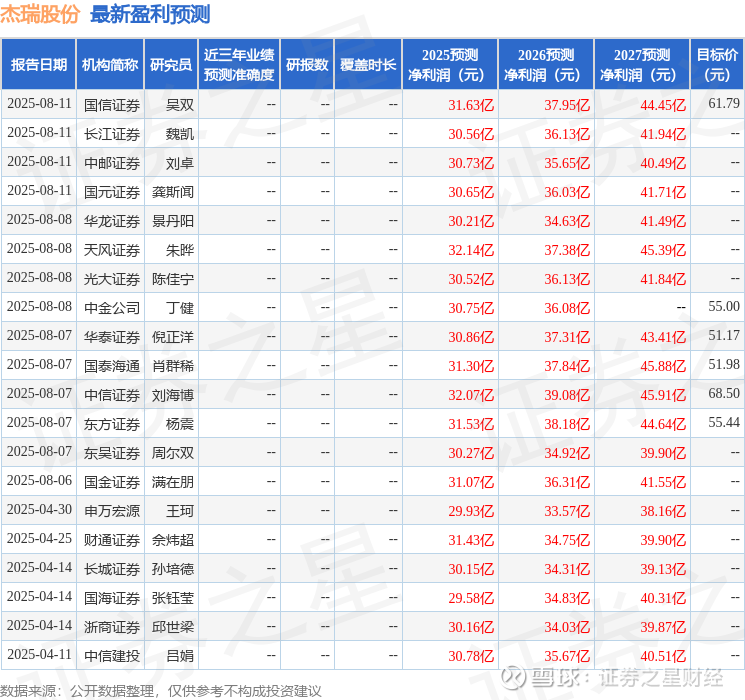Select researcher 陈佳宁
The width and height of the screenshot is (745, 700).
[x=172, y=279]
